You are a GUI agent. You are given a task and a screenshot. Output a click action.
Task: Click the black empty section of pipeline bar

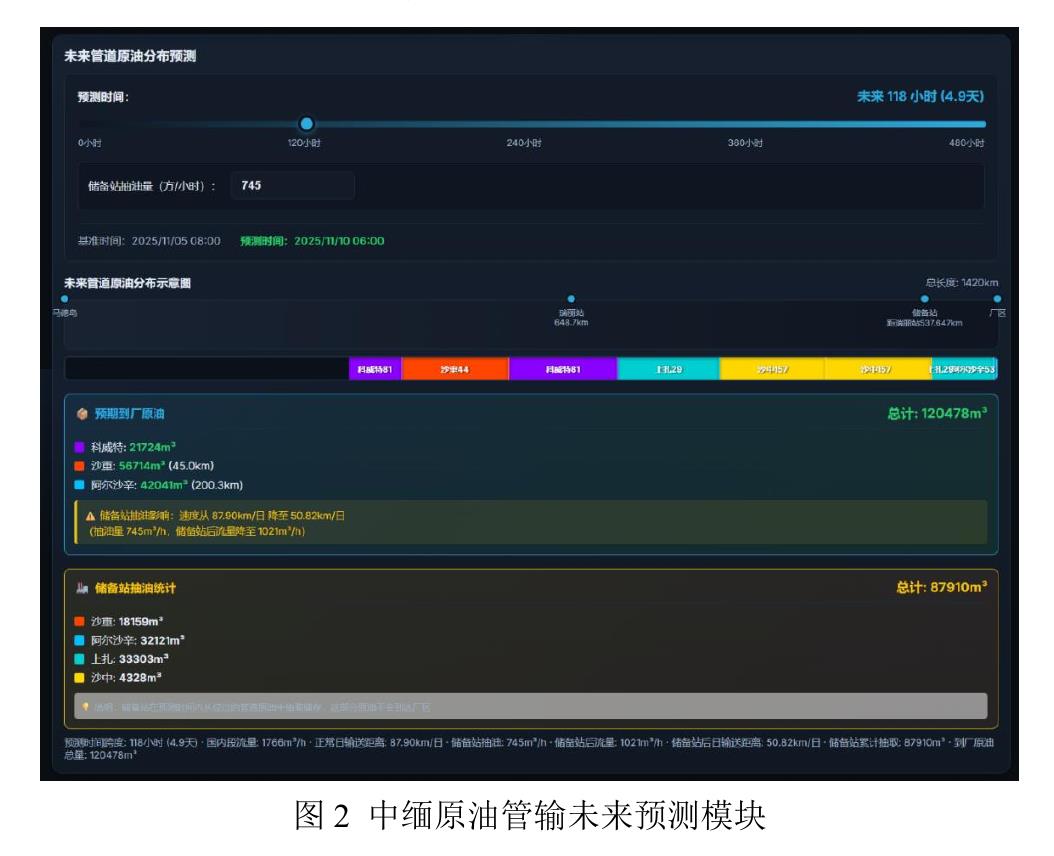[207, 369]
